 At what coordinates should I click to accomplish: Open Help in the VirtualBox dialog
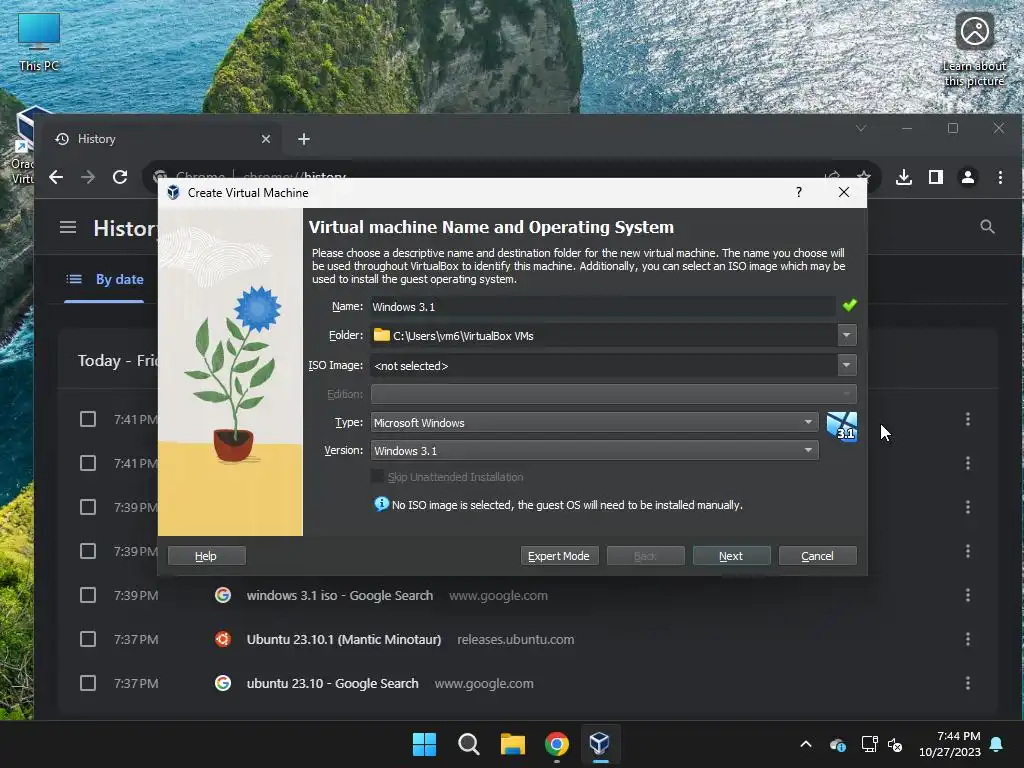206,556
